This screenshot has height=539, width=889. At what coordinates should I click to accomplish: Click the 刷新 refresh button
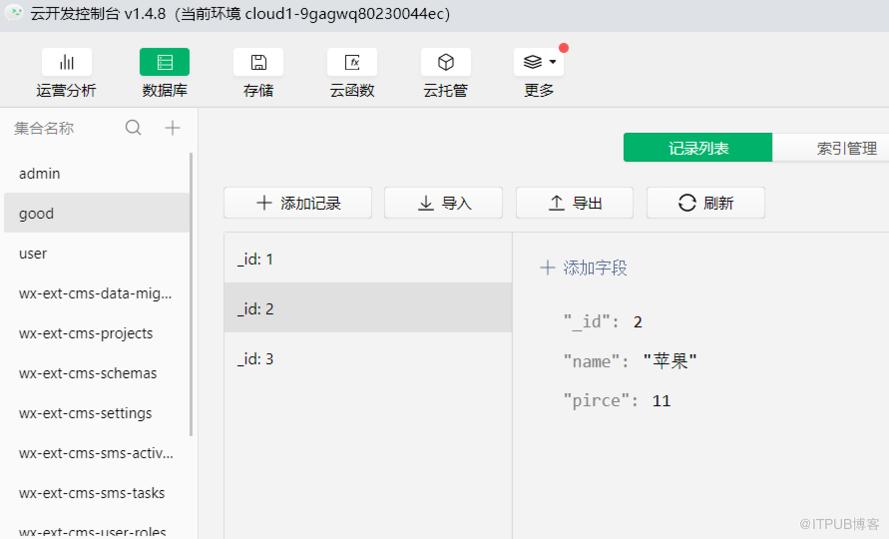pyautogui.click(x=706, y=203)
